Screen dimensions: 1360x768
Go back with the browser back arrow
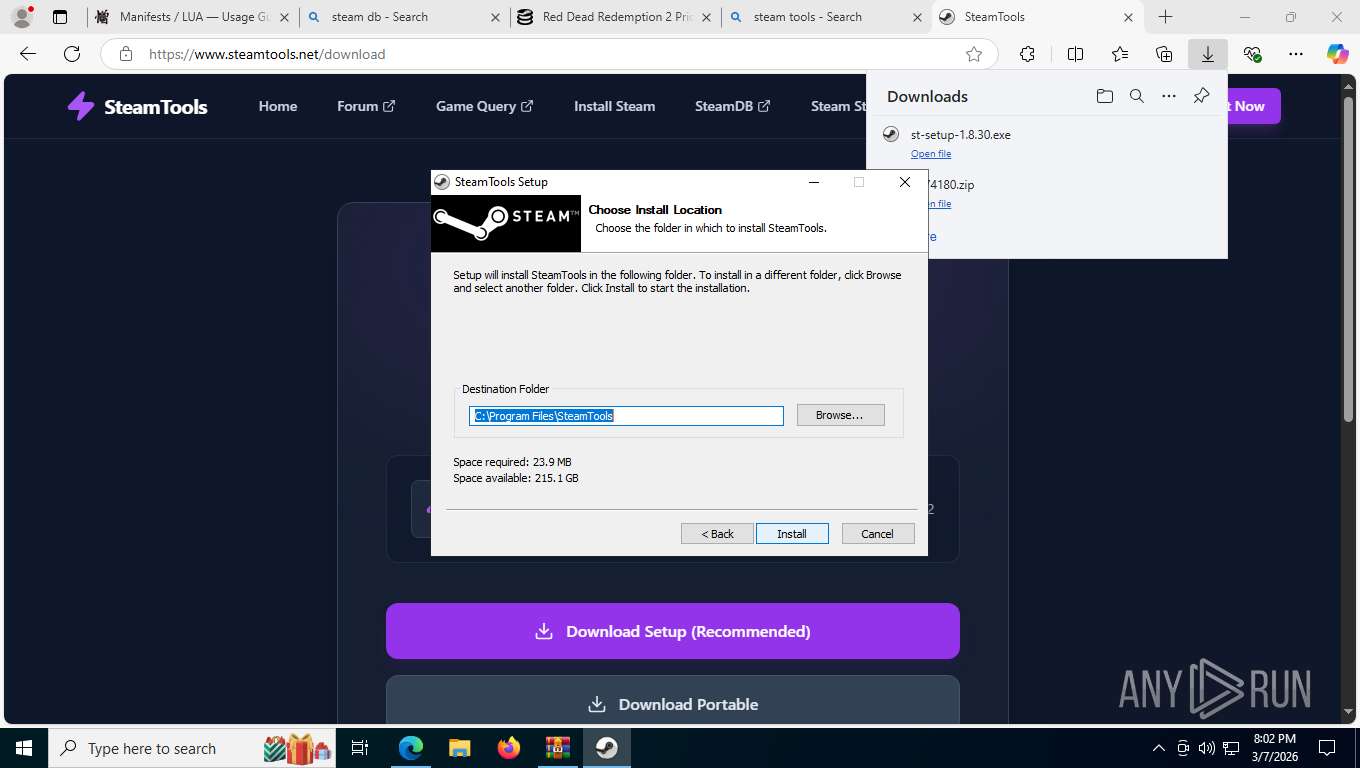(x=28, y=54)
